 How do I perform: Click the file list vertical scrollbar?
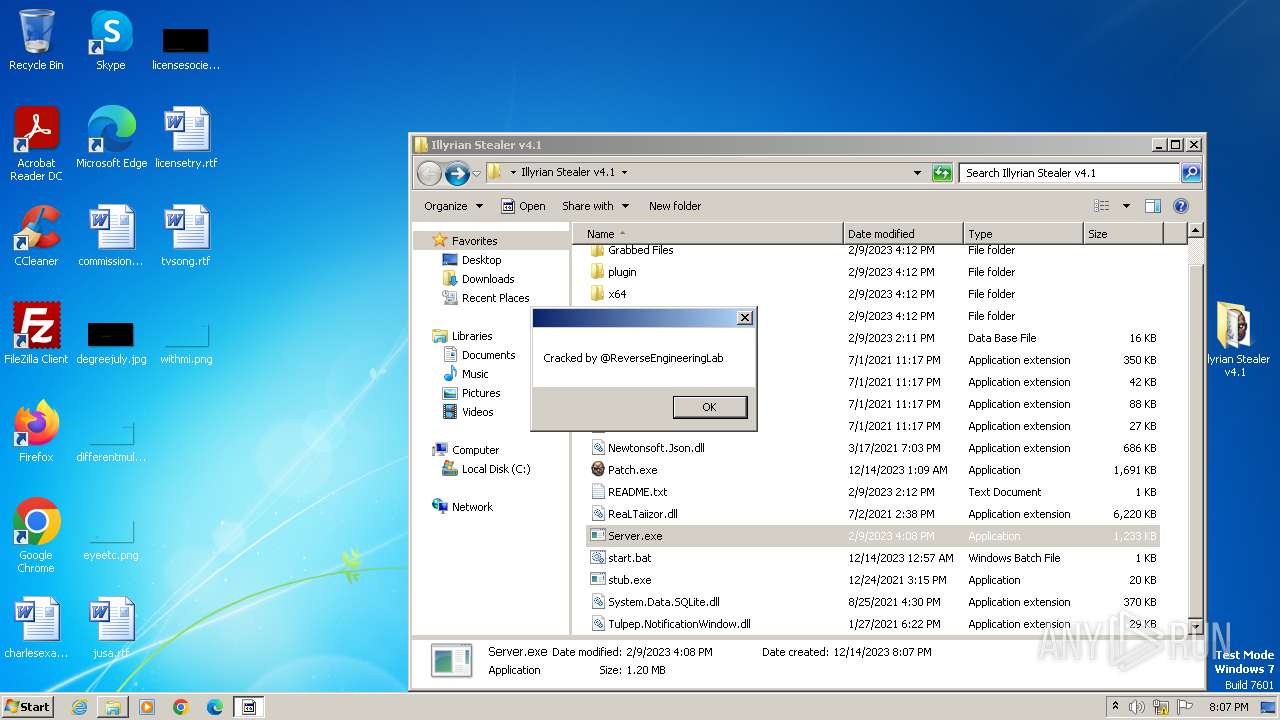1194,428
